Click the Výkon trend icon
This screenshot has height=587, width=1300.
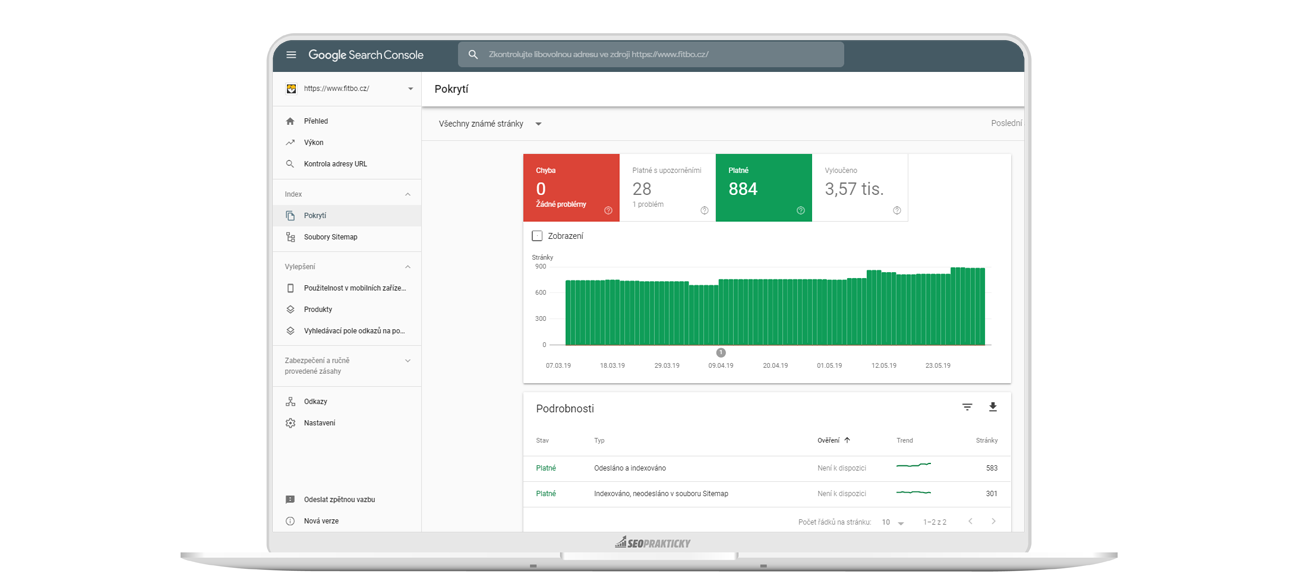point(290,143)
